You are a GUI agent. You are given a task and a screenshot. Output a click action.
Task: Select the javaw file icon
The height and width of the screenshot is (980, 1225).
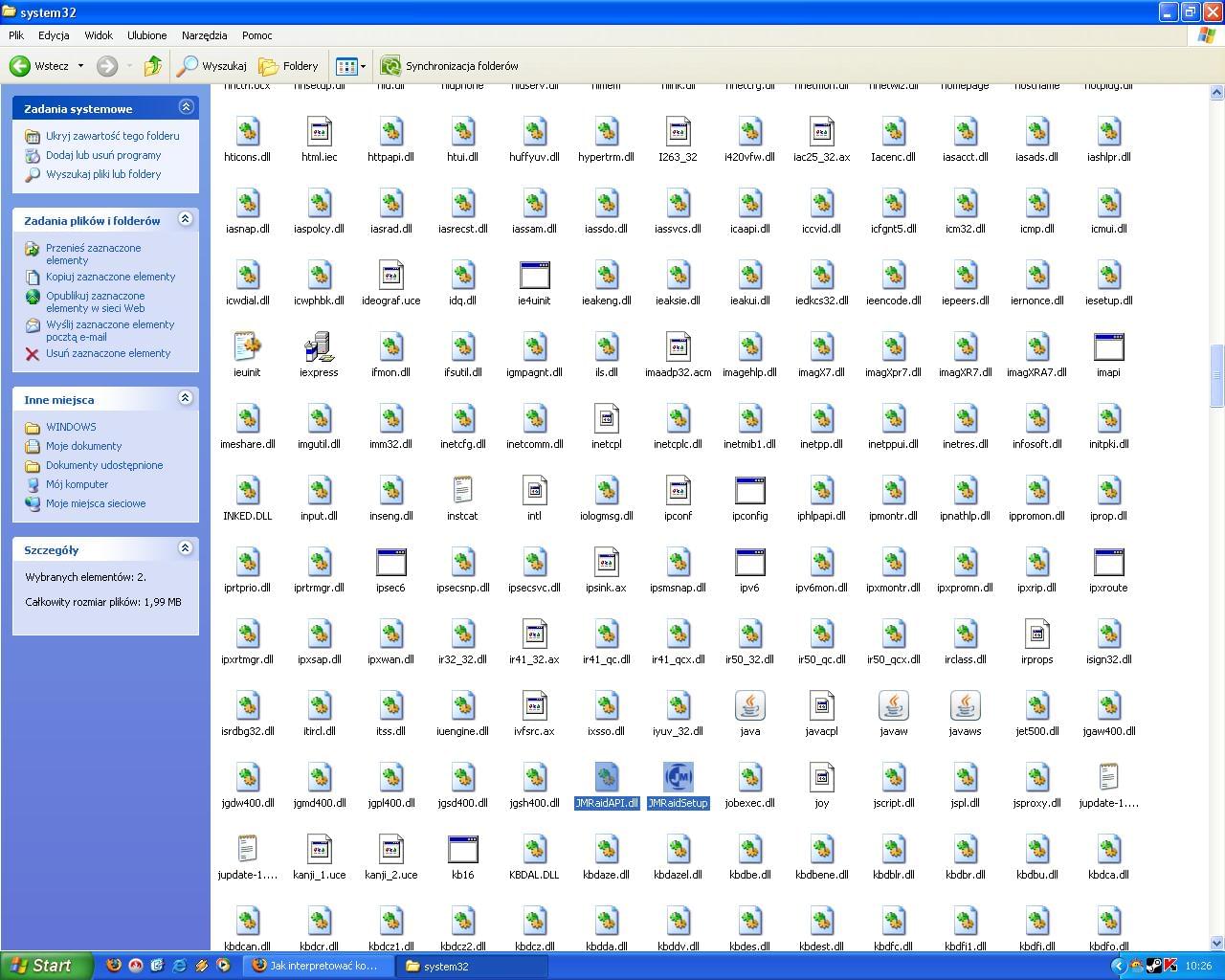[x=893, y=706]
